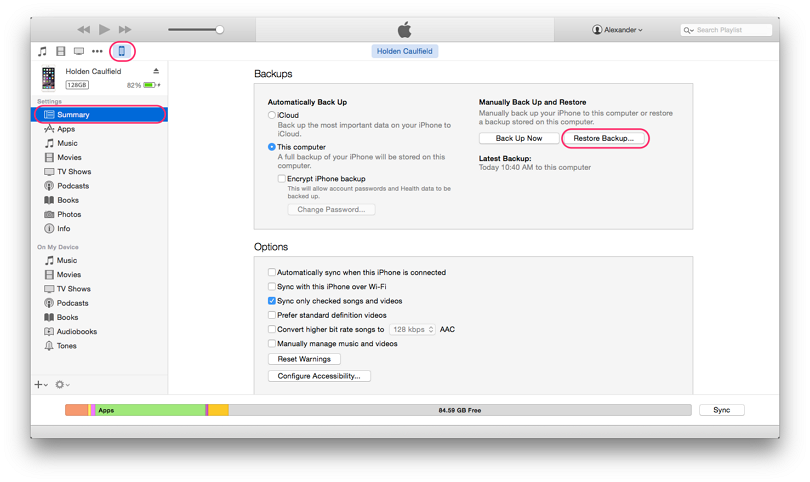Screen dimensions: 810x482
Task: Click the 82% battery indicator icon
Action: click(x=151, y=85)
